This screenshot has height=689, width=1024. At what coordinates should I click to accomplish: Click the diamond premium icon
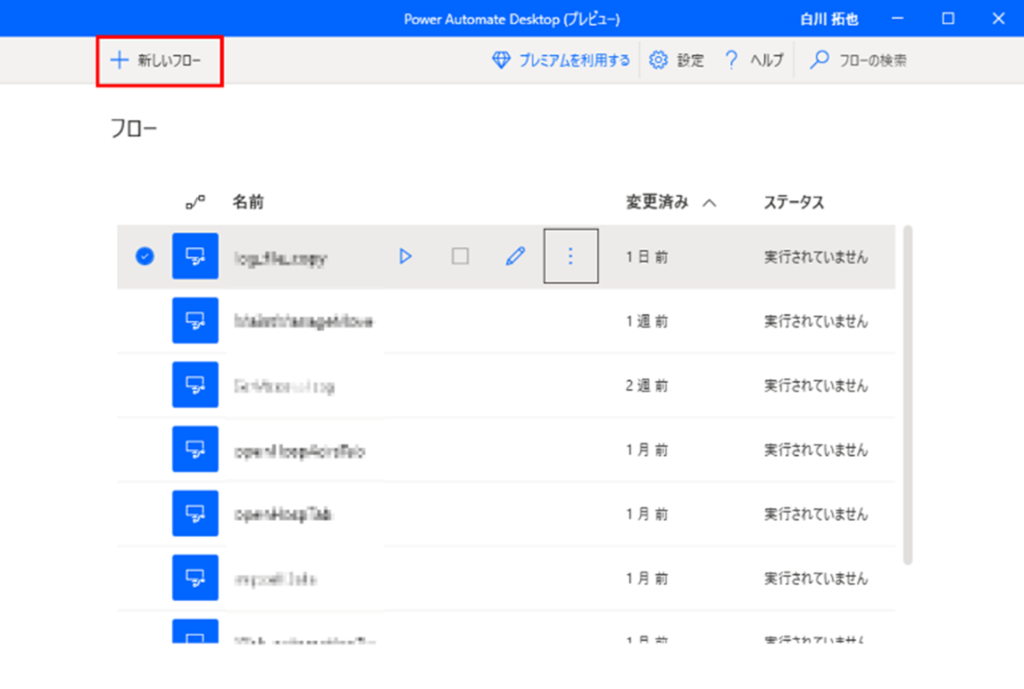[x=501, y=61]
